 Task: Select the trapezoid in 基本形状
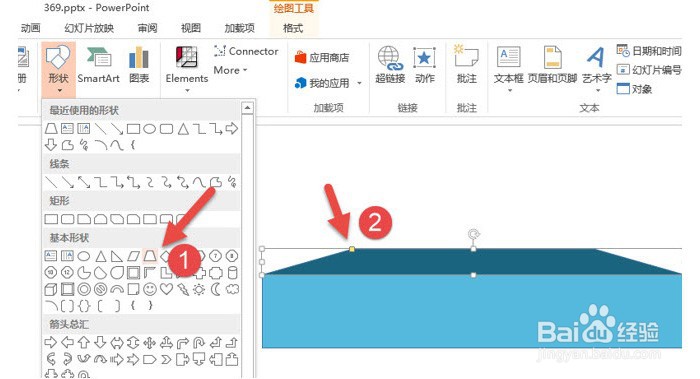[150, 256]
